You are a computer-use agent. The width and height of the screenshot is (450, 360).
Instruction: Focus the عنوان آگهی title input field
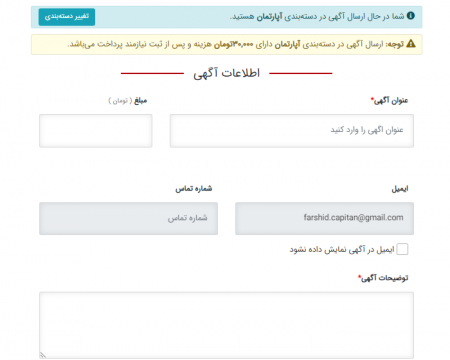tap(292, 131)
